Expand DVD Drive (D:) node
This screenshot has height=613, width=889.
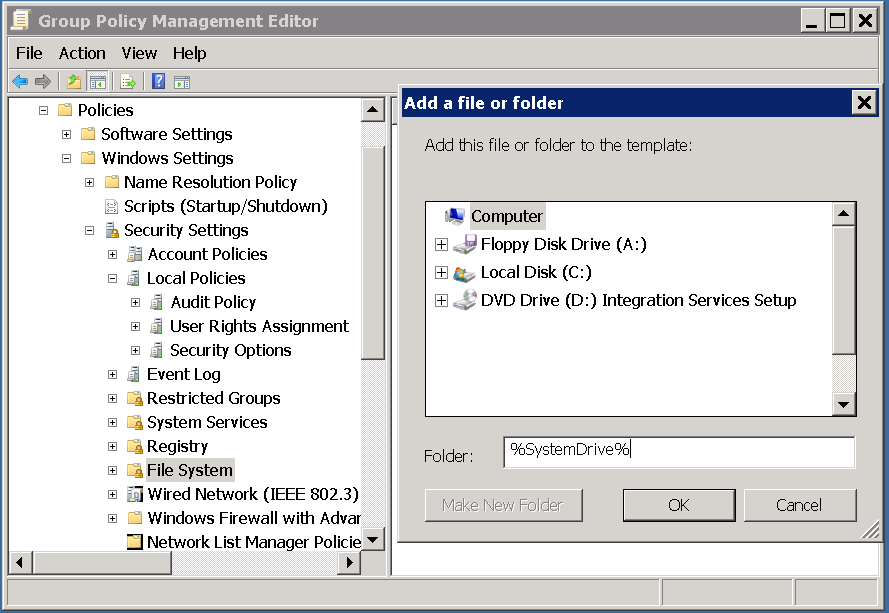click(441, 300)
